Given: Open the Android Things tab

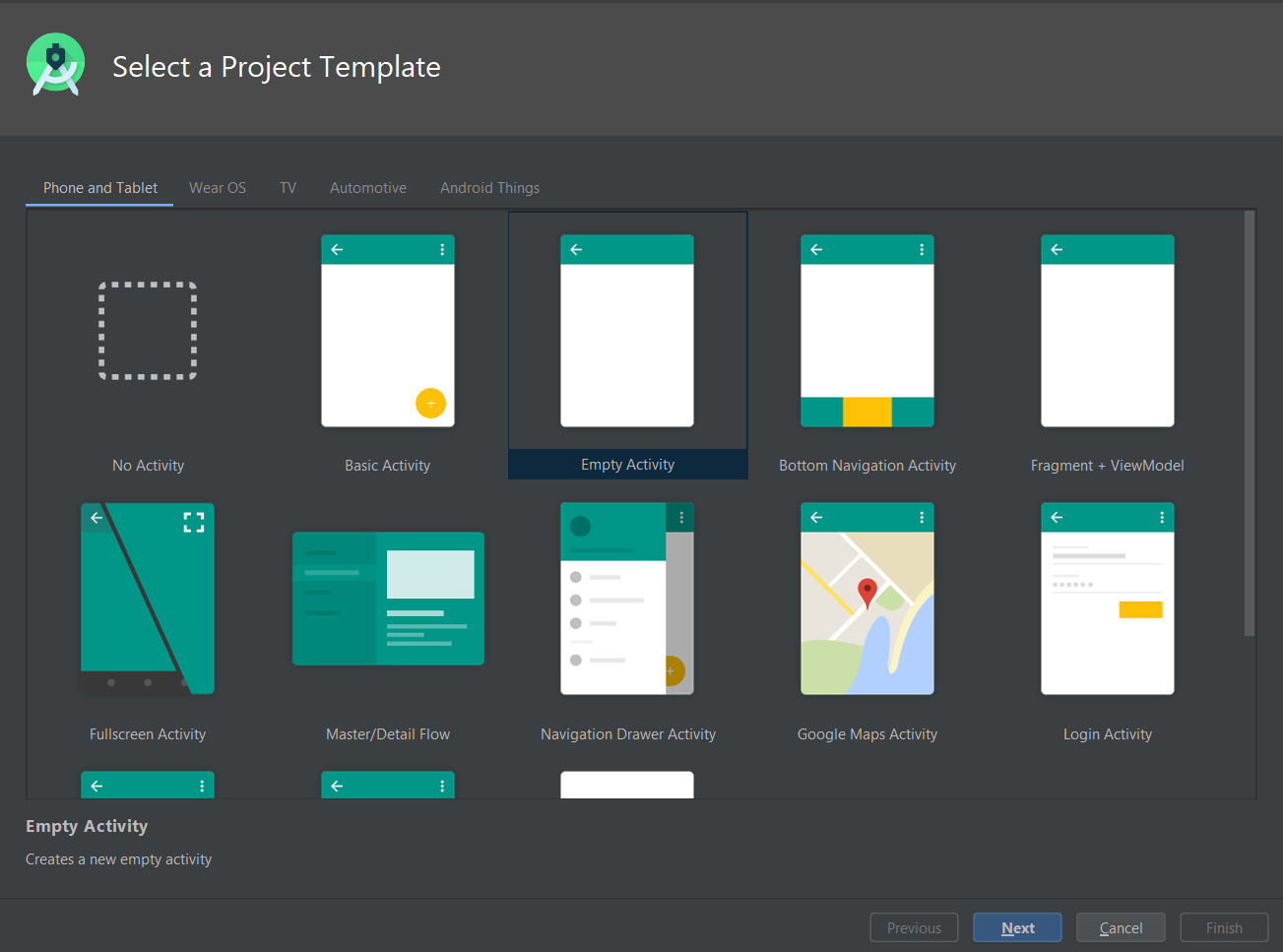Looking at the screenshot, I should point(489,187).
